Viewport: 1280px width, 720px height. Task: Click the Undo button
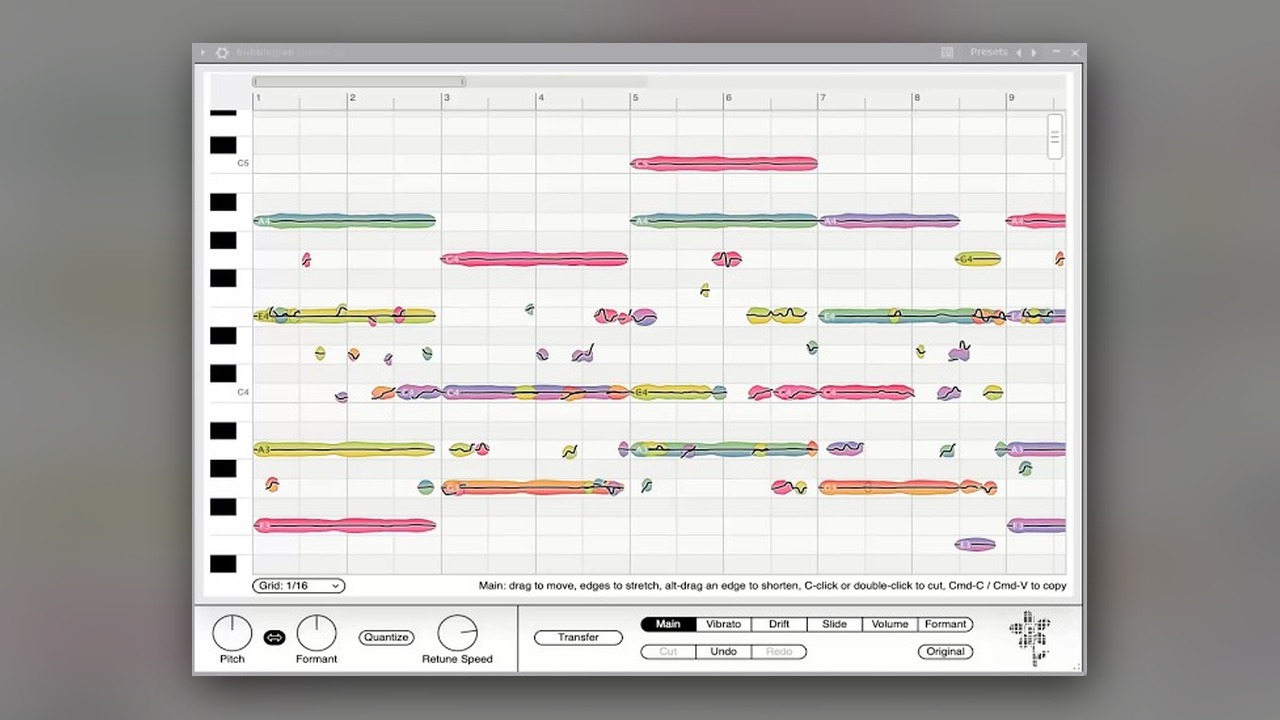[723, 651]
